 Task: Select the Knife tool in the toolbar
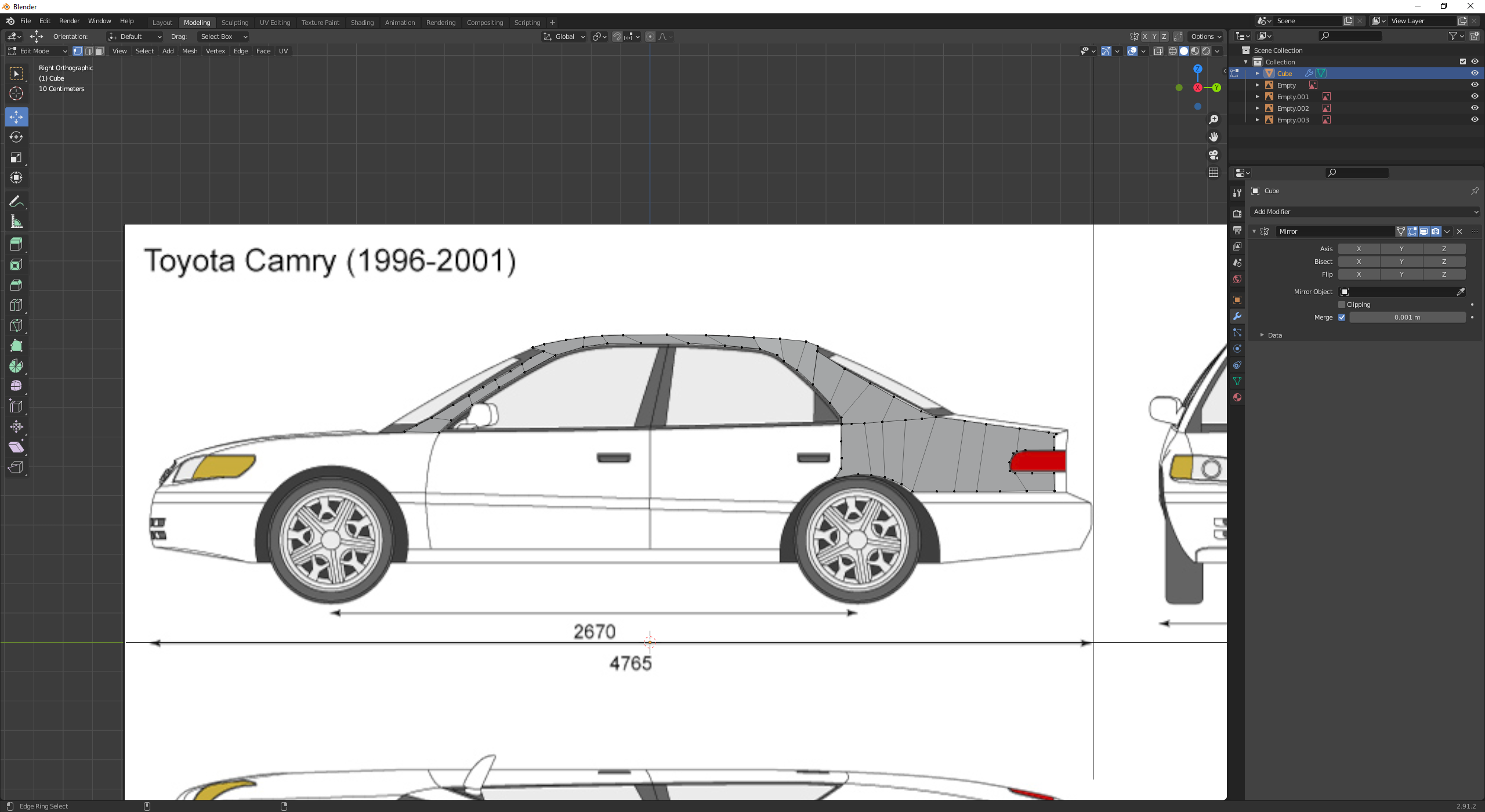coord(16,325)
